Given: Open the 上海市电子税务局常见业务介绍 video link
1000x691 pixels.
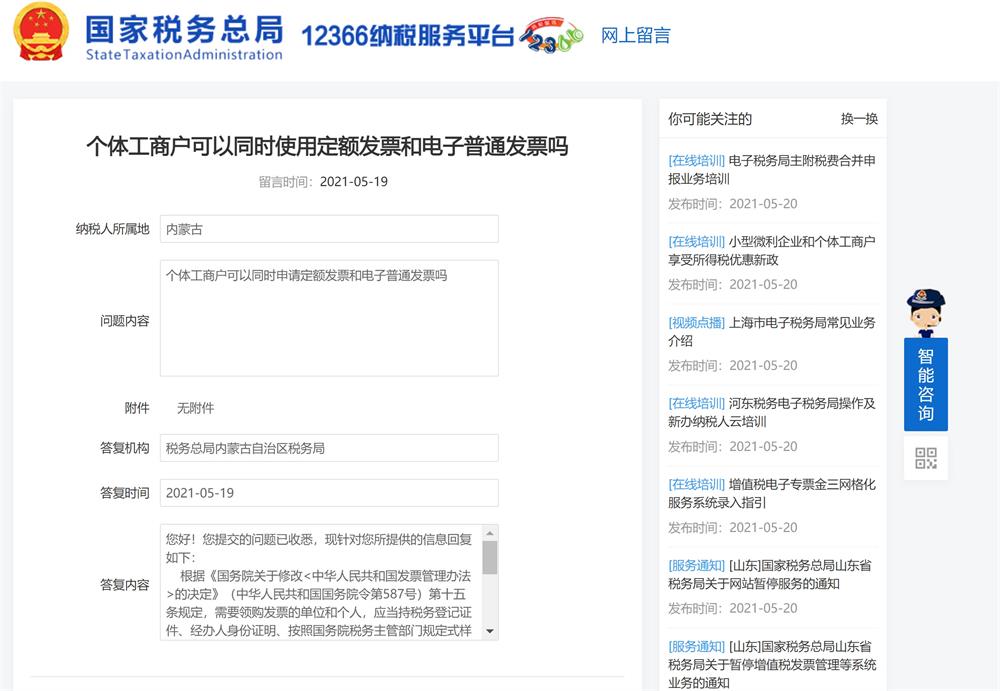Looking at the screenshot, I should [770, 333].
